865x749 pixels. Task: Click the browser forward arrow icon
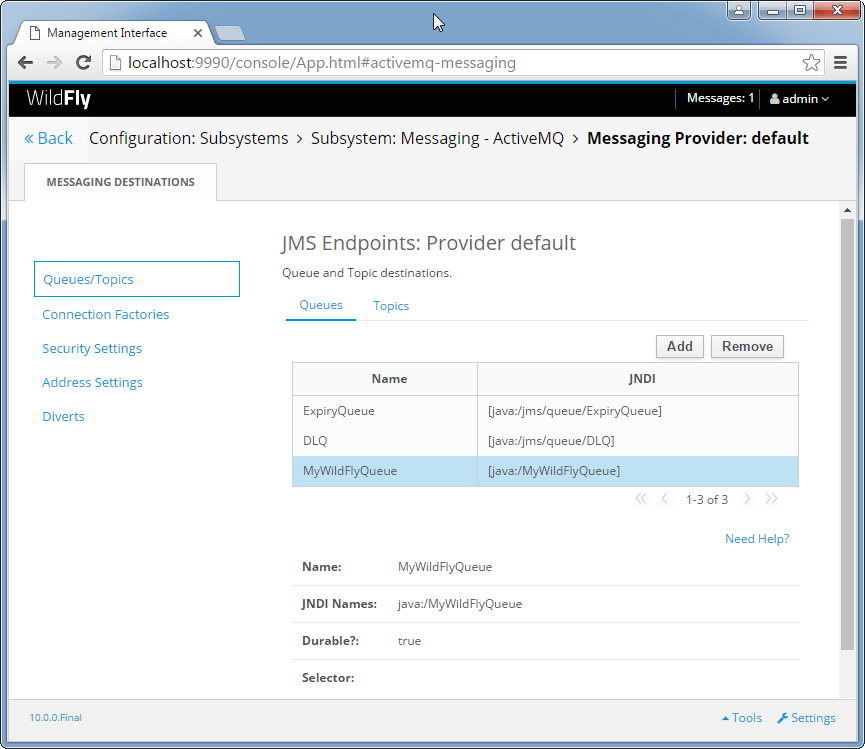[x=54, y=63]
